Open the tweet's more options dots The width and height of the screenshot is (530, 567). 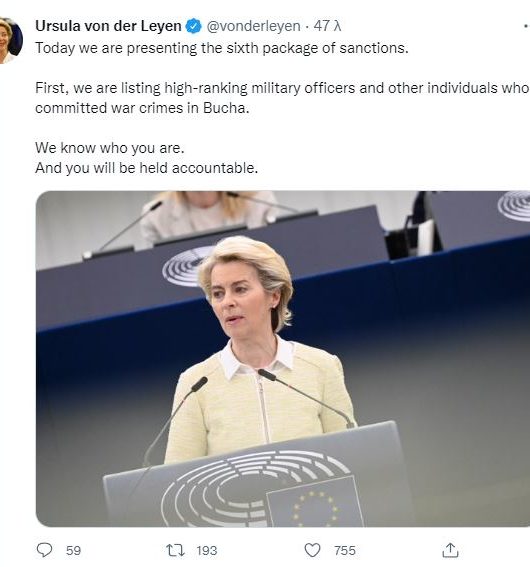[x=526, y=26]
